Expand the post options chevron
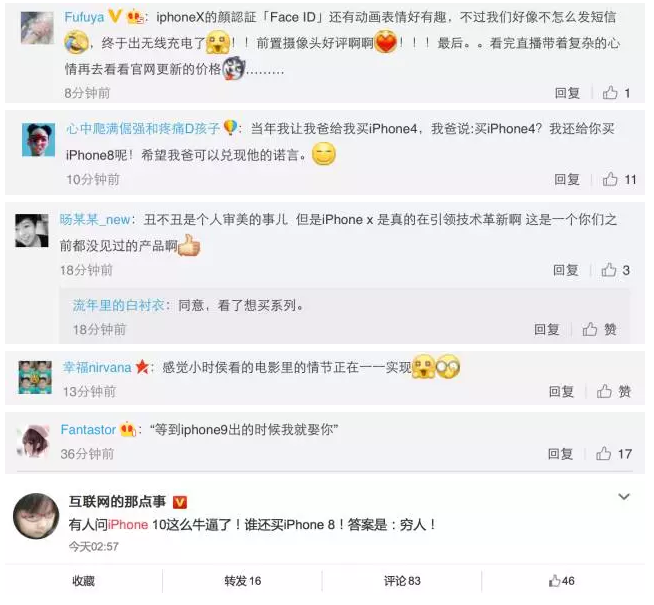 [624, 497]
